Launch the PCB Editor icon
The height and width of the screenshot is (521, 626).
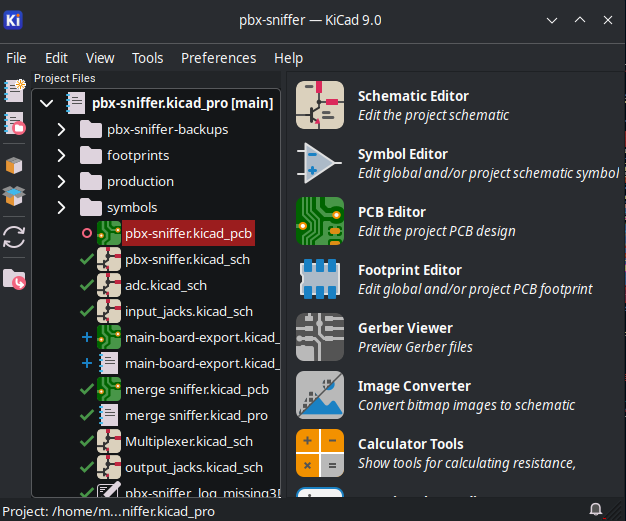(320, 221)
